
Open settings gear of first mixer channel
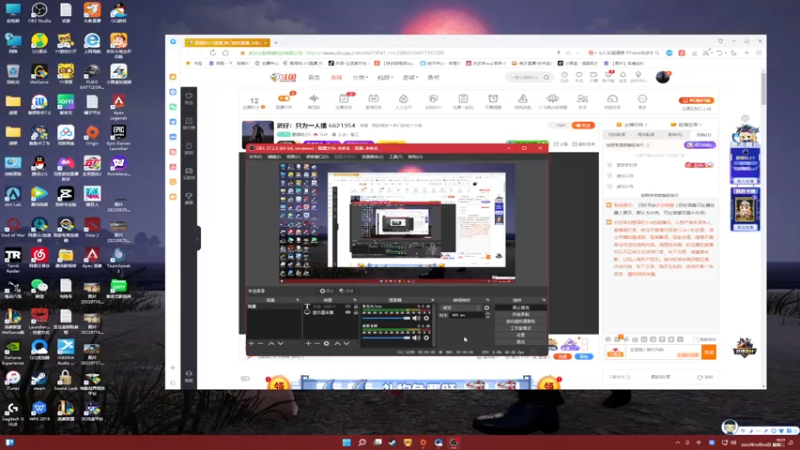(427, 318)
